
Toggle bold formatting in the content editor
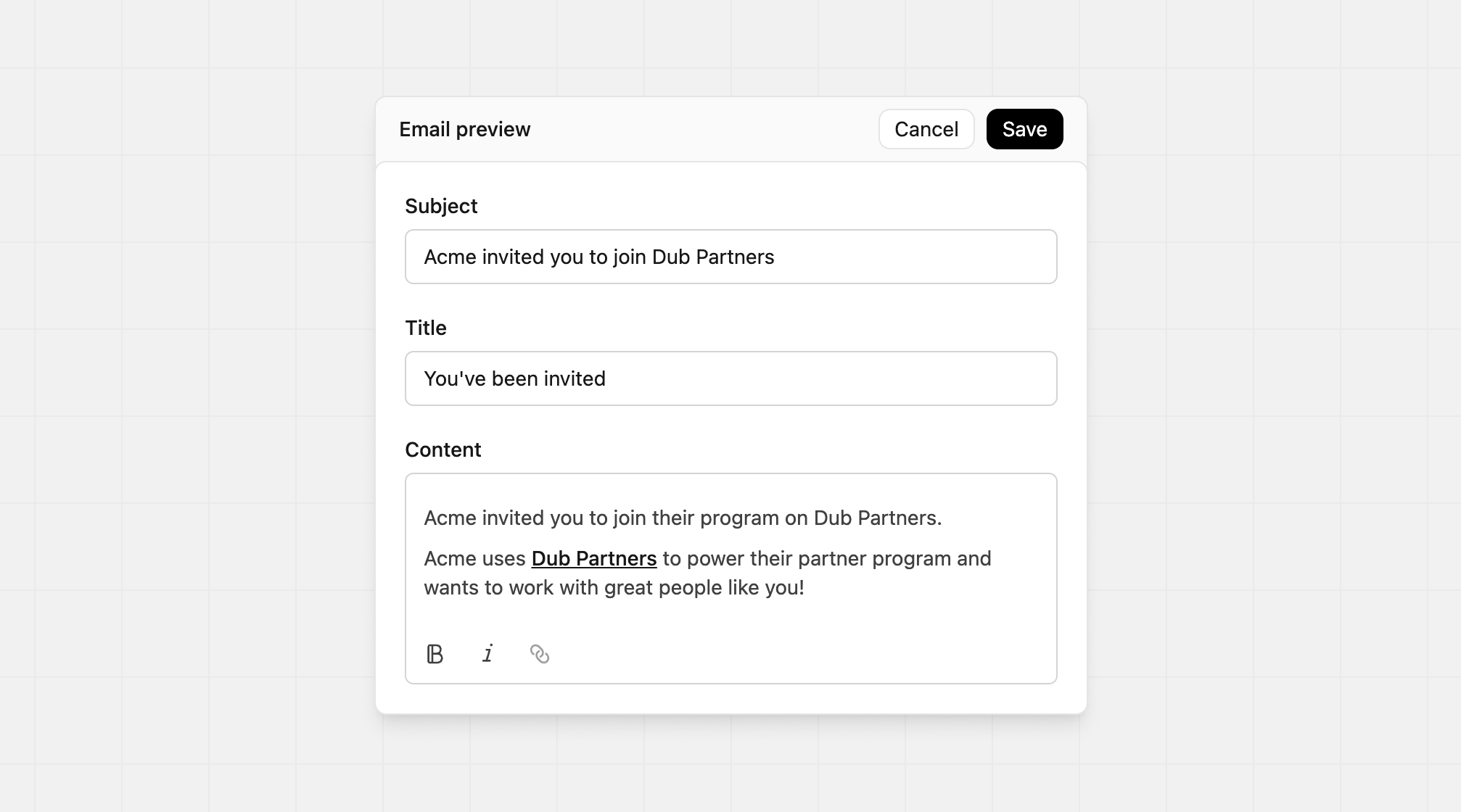tap(434, 654)
